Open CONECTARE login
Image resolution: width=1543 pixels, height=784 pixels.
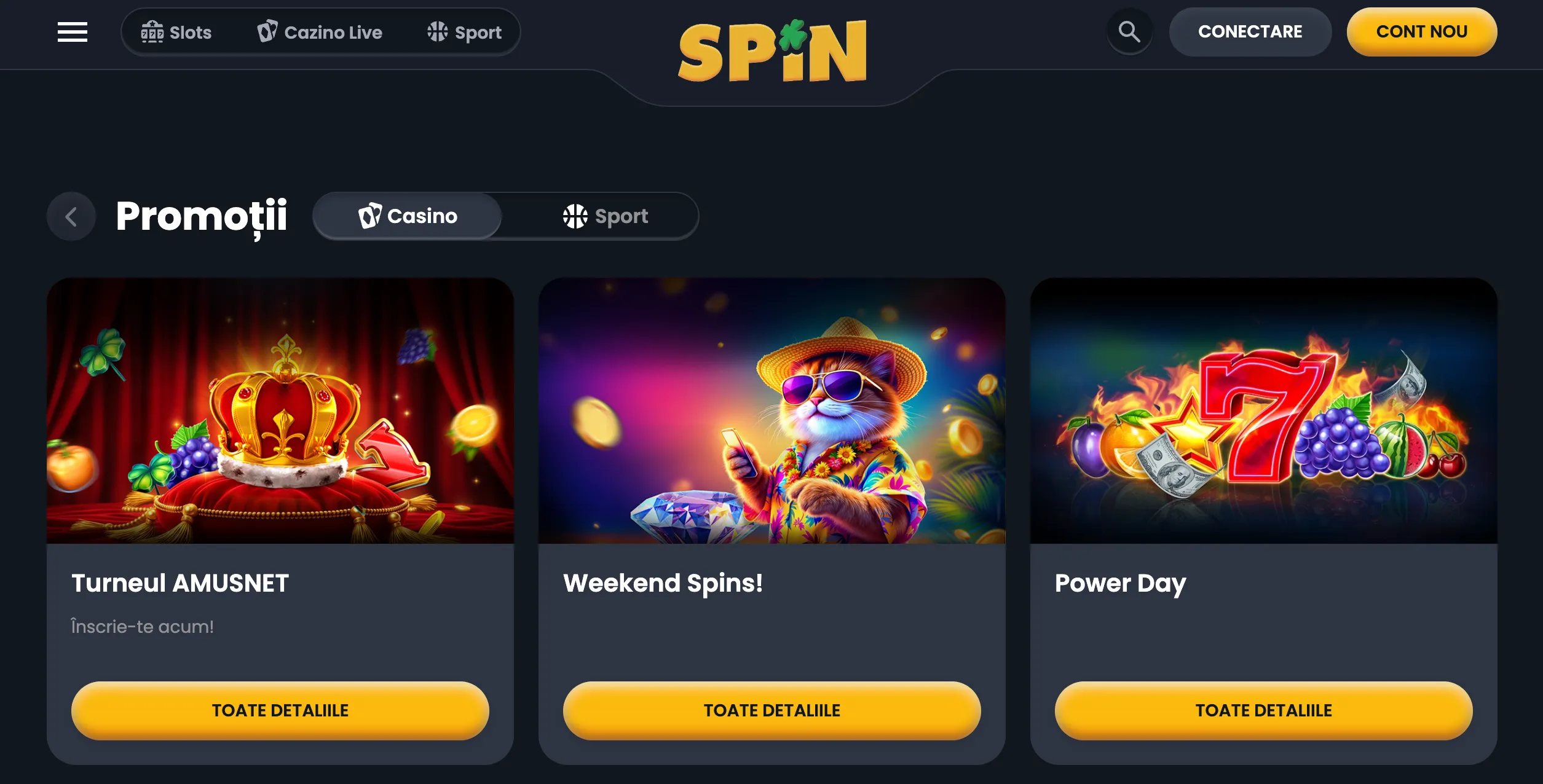(x=1250, y=31)
